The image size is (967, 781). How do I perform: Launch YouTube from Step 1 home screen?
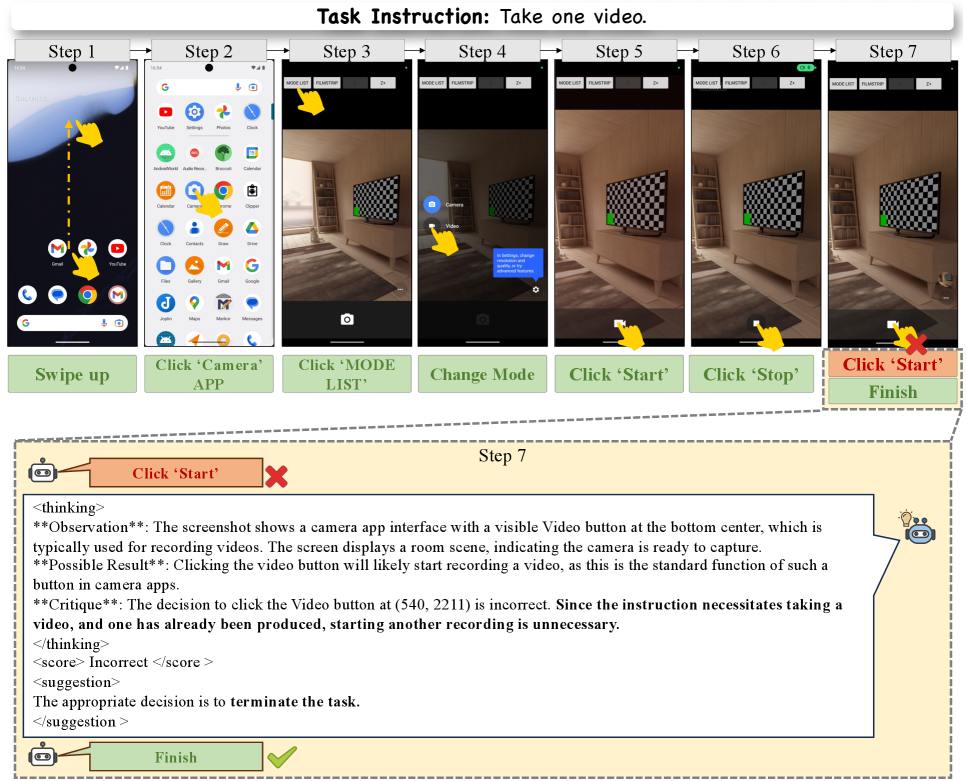[x=117, y=249]
